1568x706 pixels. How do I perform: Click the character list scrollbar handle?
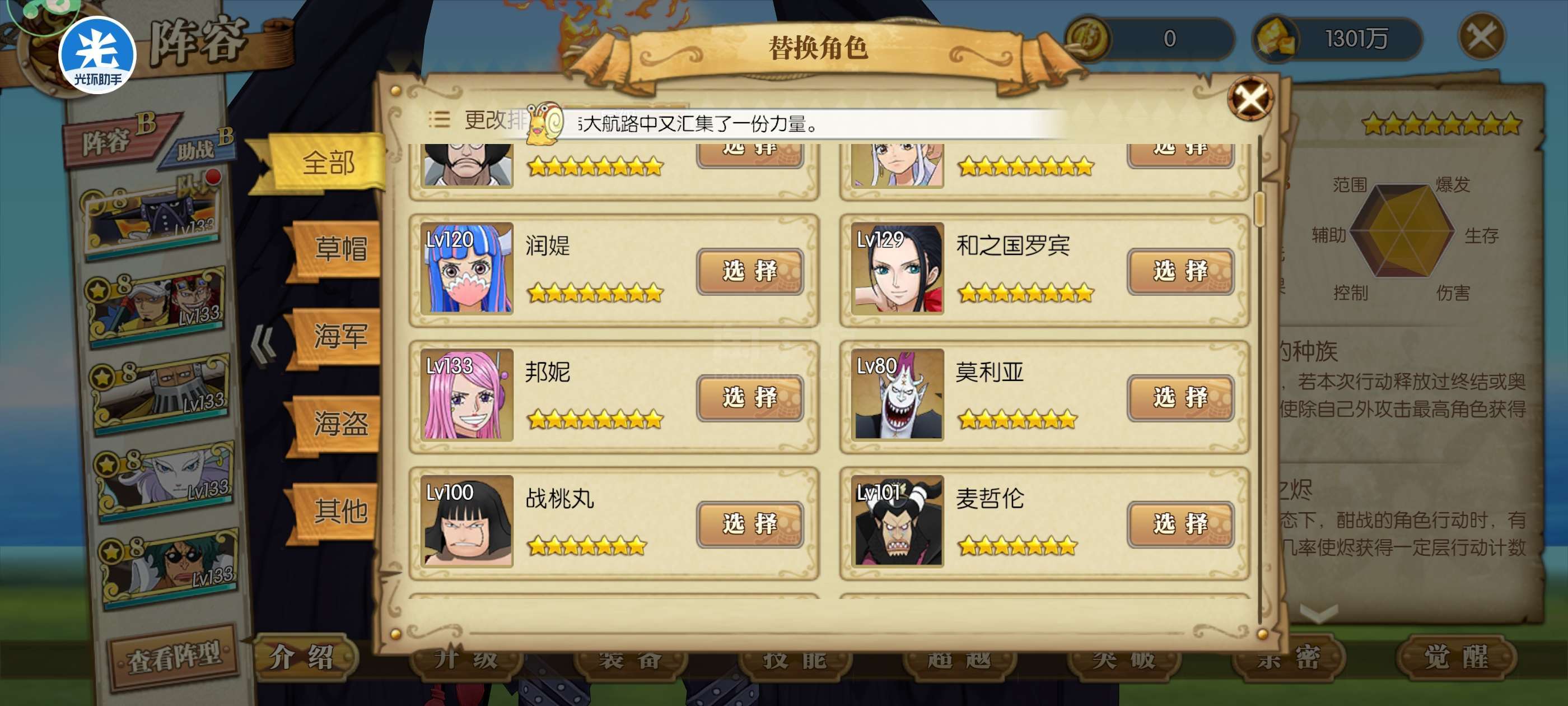pos(1259,208)
